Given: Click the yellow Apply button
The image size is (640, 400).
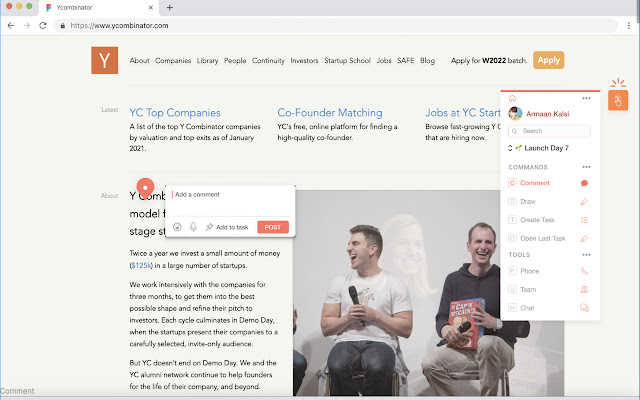Looking at the screenshot, I should (x=548, y=60).
